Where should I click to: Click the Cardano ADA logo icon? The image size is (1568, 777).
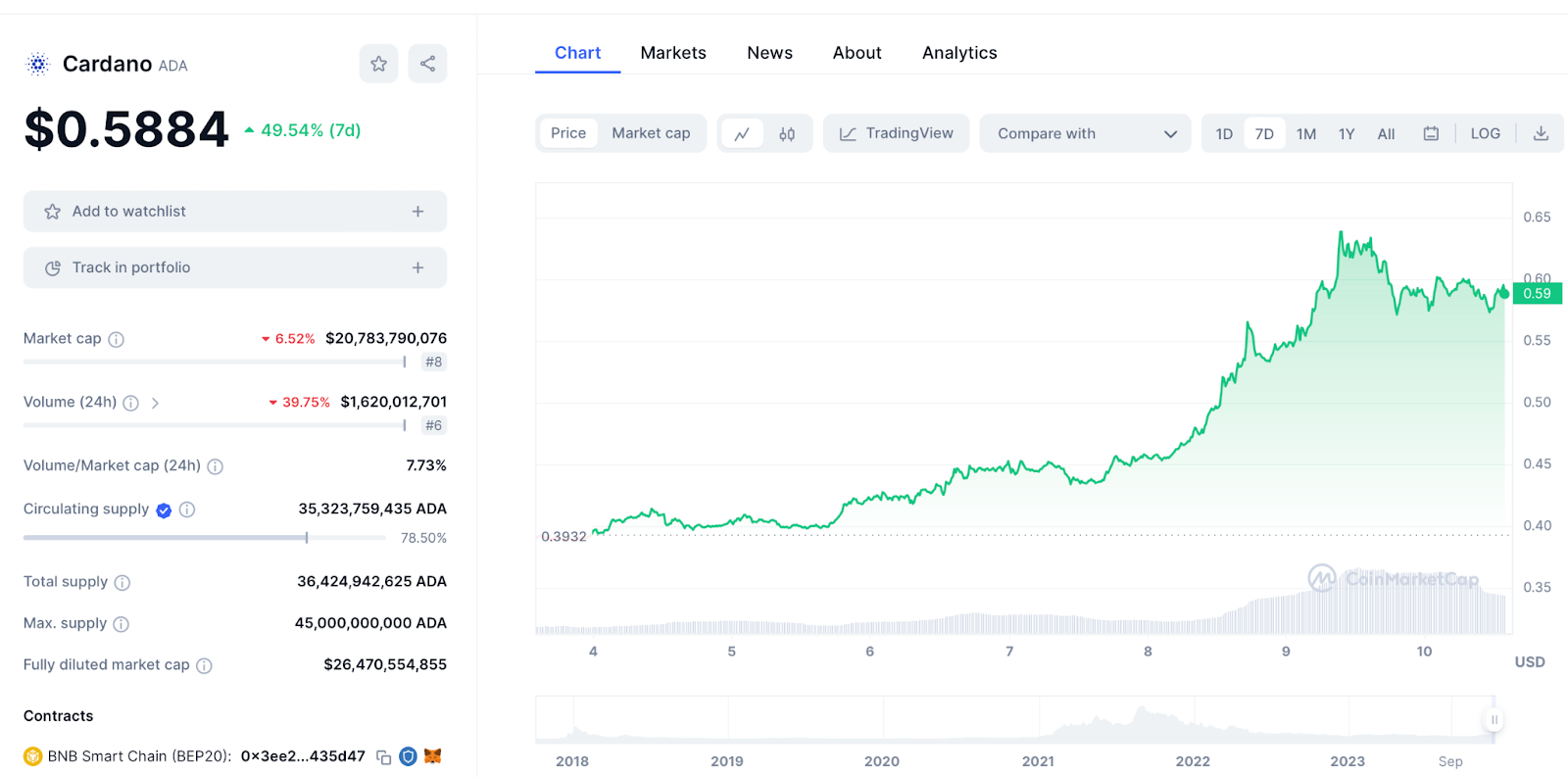37,65
